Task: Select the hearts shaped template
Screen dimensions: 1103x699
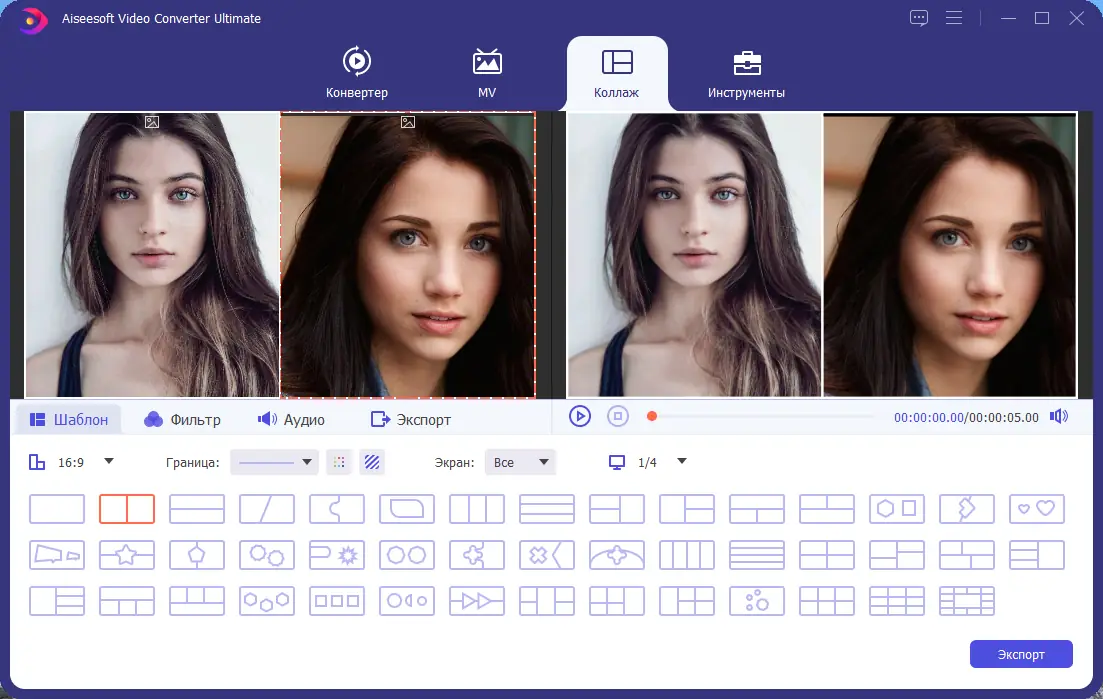Action: (x=1037, y=509)
